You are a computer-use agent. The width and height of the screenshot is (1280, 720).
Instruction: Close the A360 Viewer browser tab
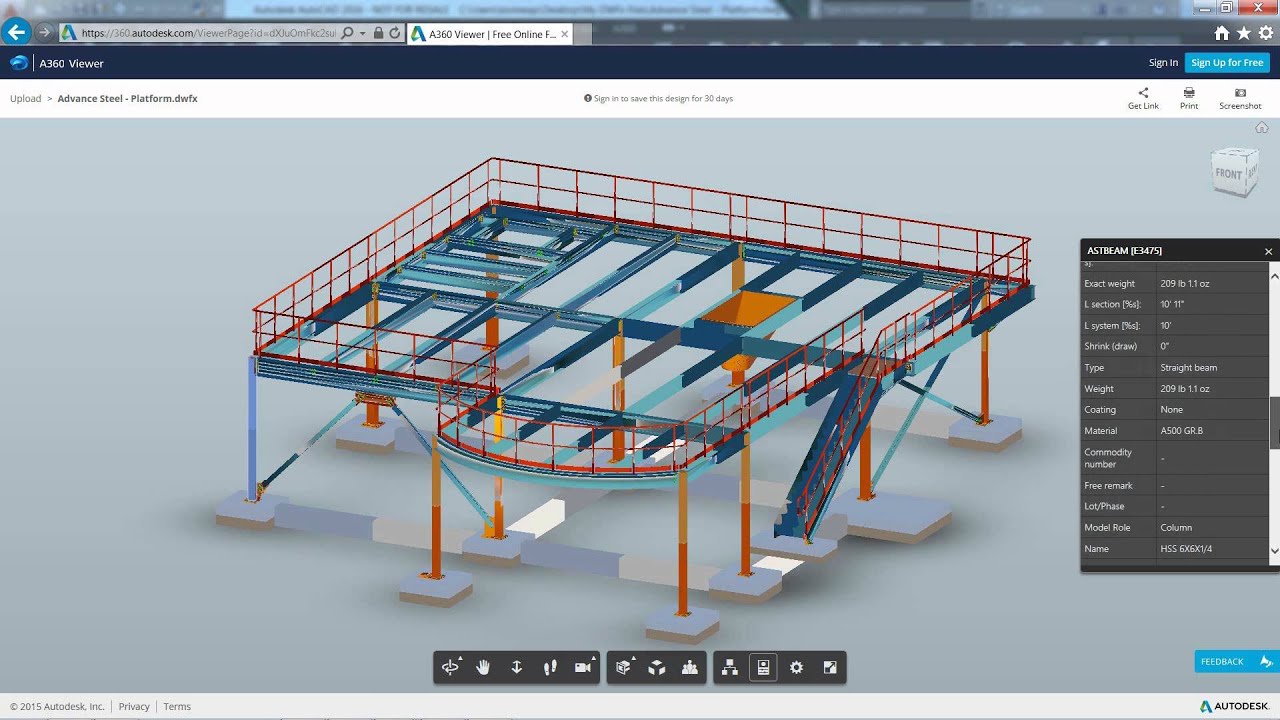click(564, 34)
